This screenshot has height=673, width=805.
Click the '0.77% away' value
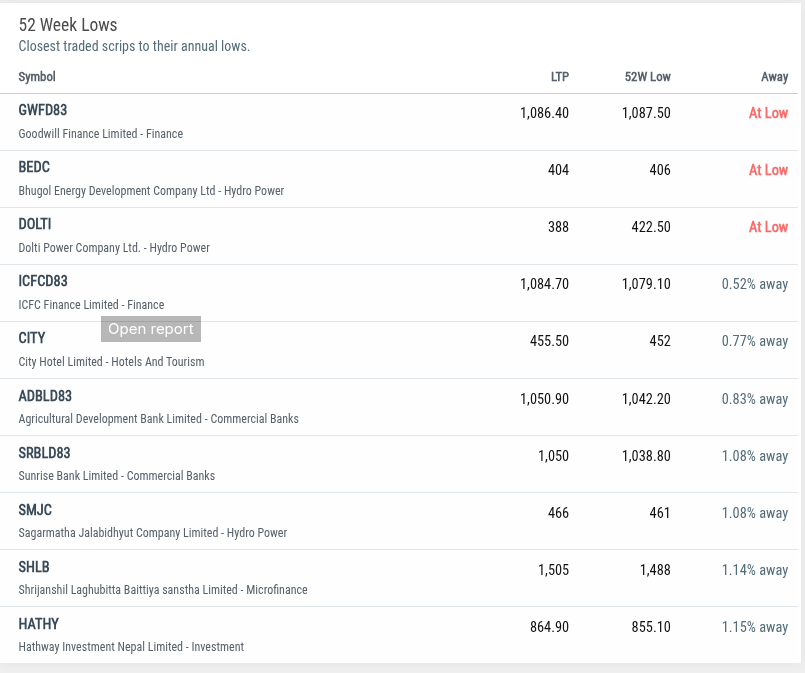(755, 341)
